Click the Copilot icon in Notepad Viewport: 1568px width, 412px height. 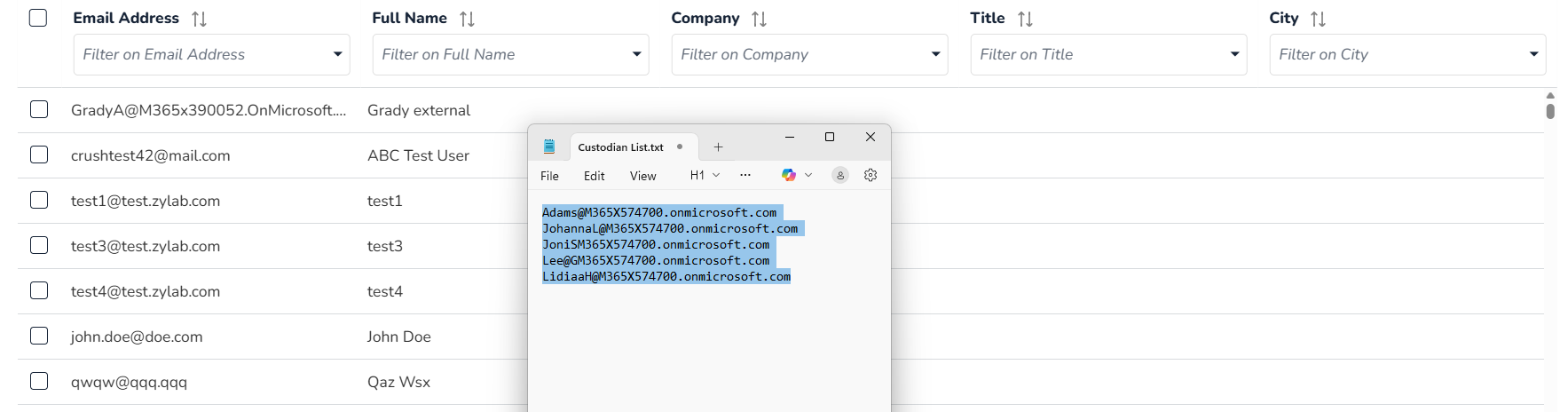coord(789,175)
